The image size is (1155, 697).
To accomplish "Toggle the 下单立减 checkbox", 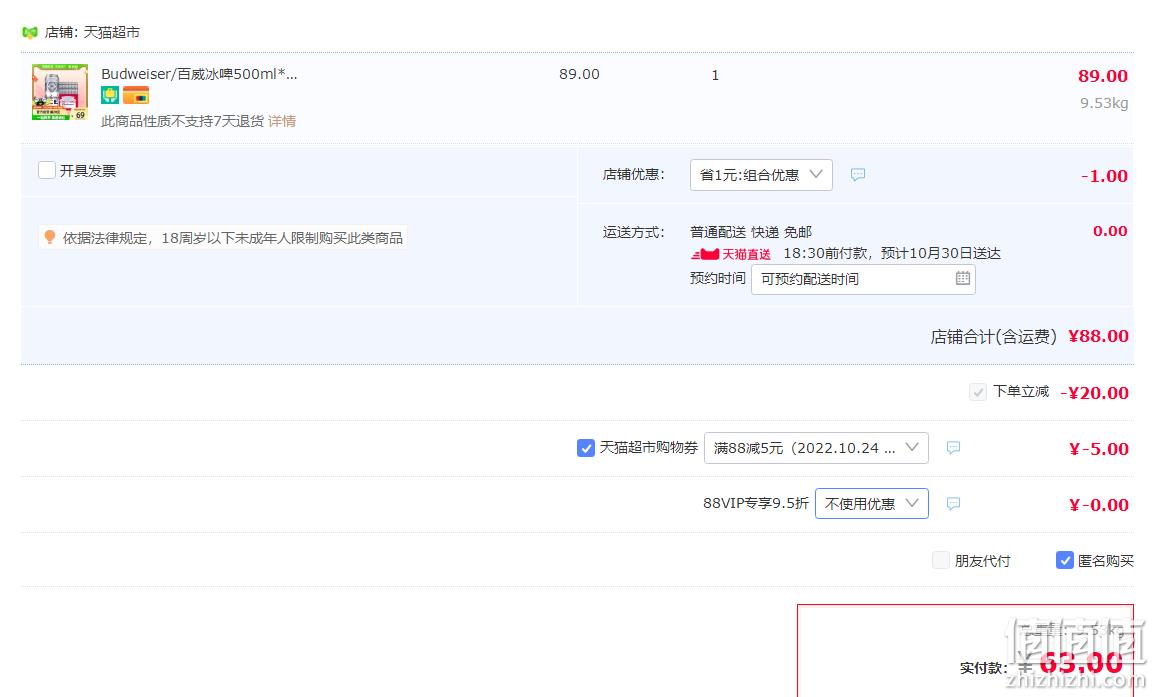I will [x=978, y=392].
